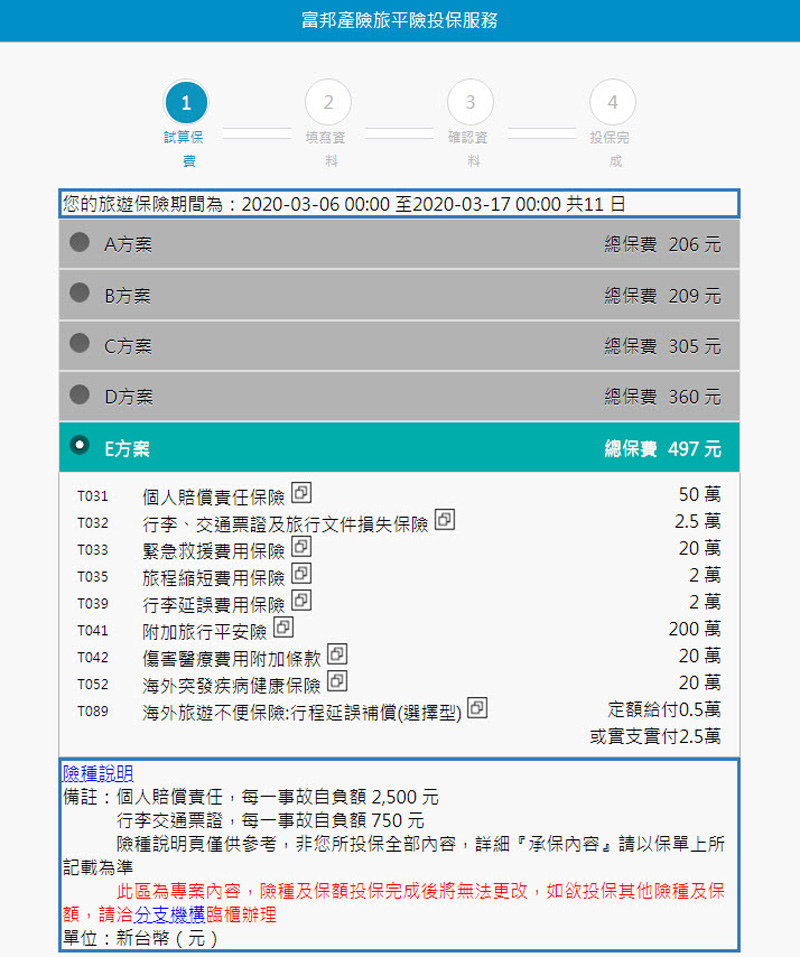Viewport: 800px width, 957px height.
Task: Open details icon beside 緊急救援費用保險
Action: (x=301, y=546)
